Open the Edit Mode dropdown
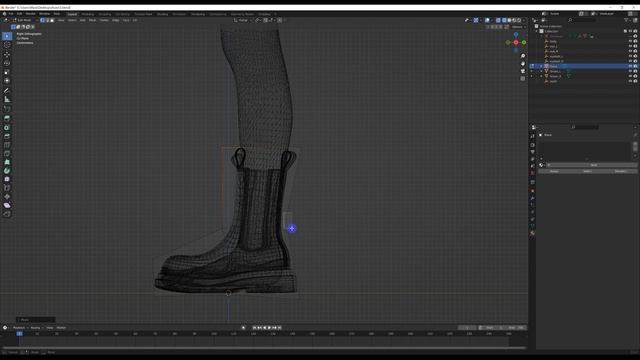The image size is (640, 360). click(24, 20)
